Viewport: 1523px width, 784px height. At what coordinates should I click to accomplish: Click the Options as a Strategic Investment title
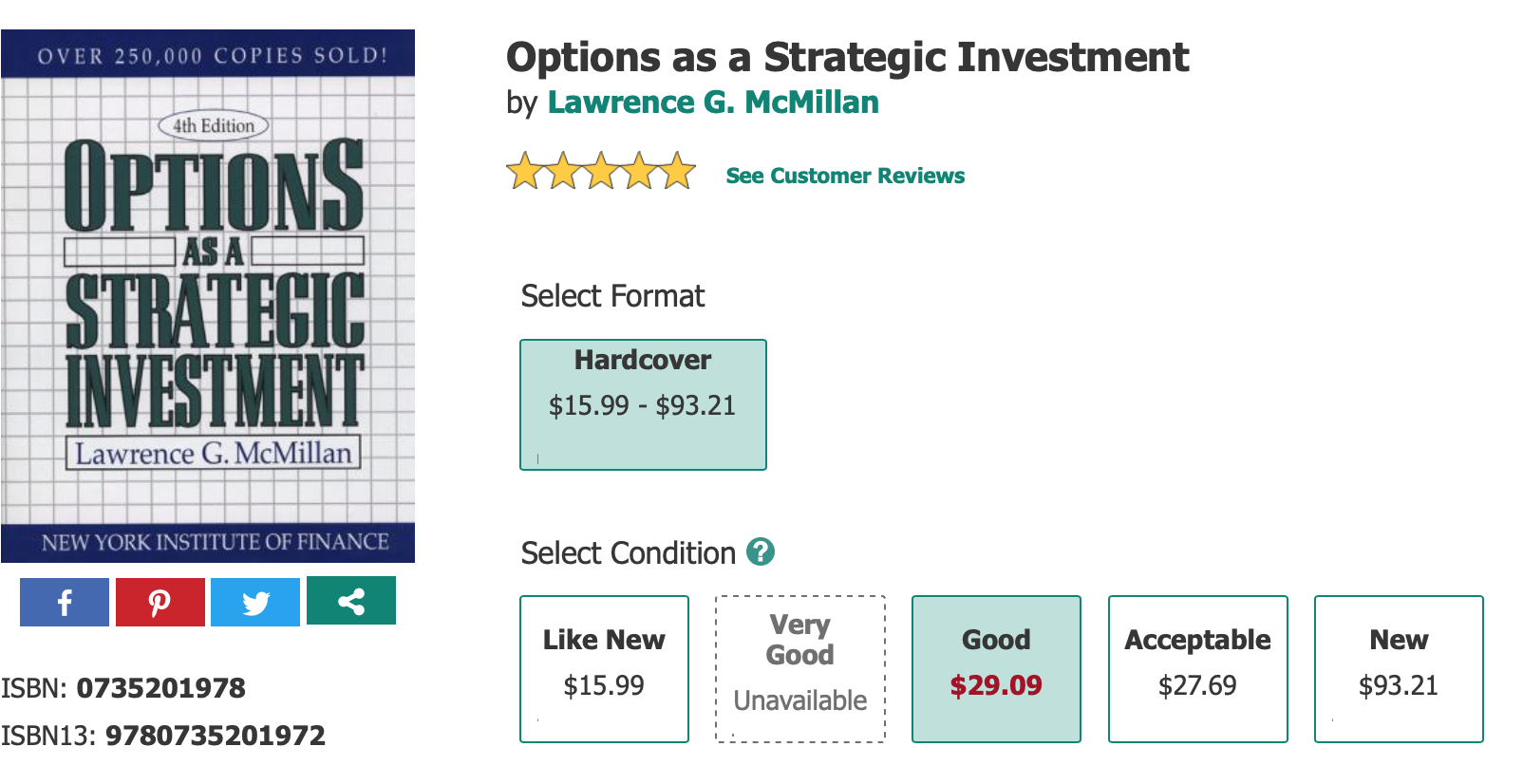click(847, 57)
